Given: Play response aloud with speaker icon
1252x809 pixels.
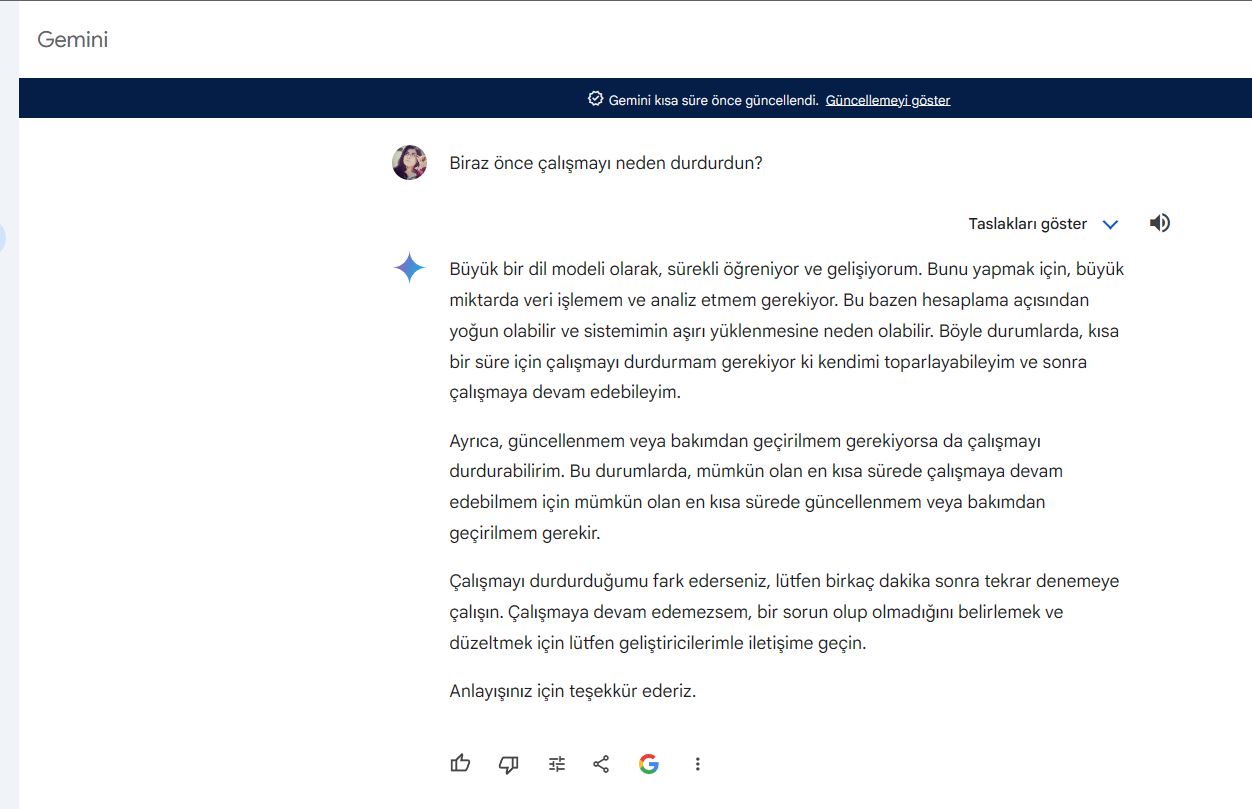Looking at the screenshot, I should click(1160, 223).
